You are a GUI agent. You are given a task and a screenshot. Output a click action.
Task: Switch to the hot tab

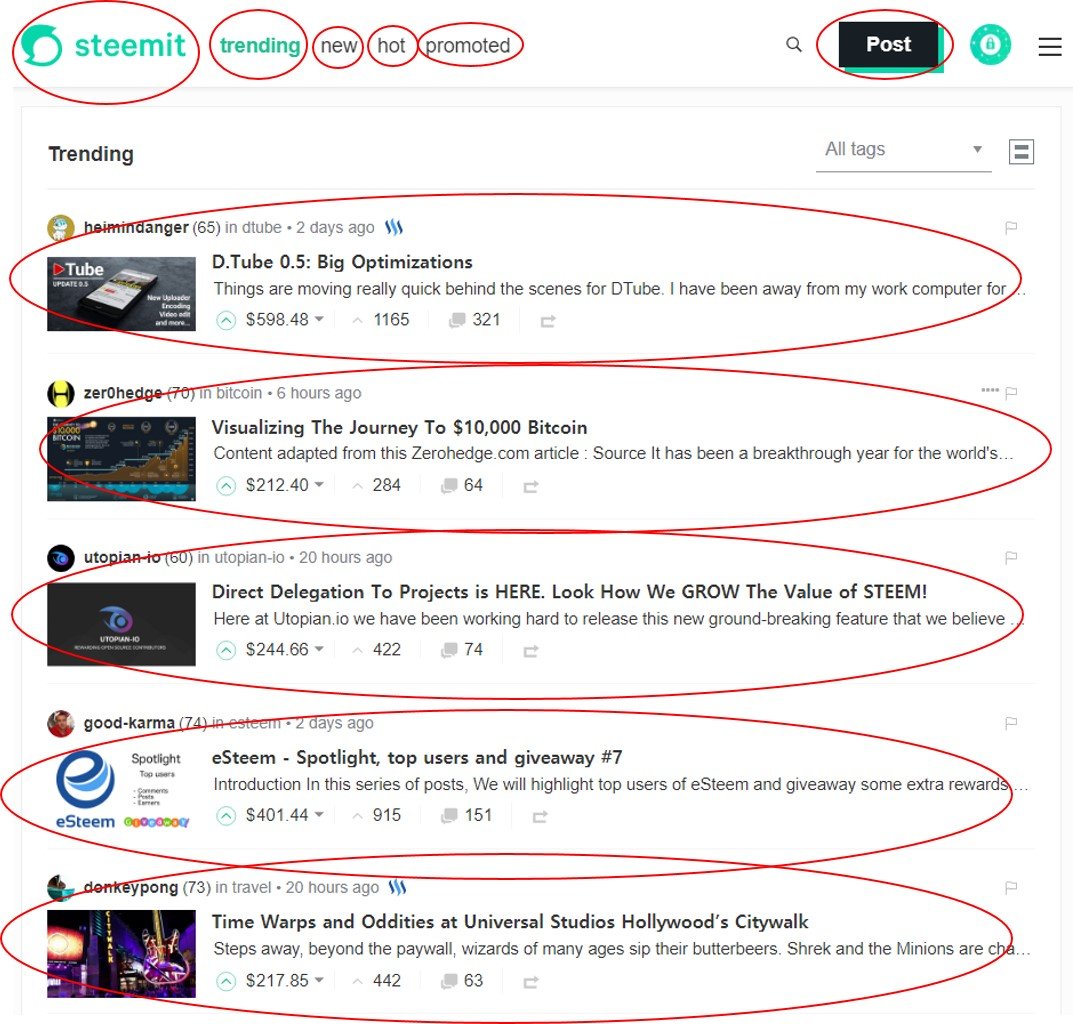pyautogui.click(x=392, y=45)
